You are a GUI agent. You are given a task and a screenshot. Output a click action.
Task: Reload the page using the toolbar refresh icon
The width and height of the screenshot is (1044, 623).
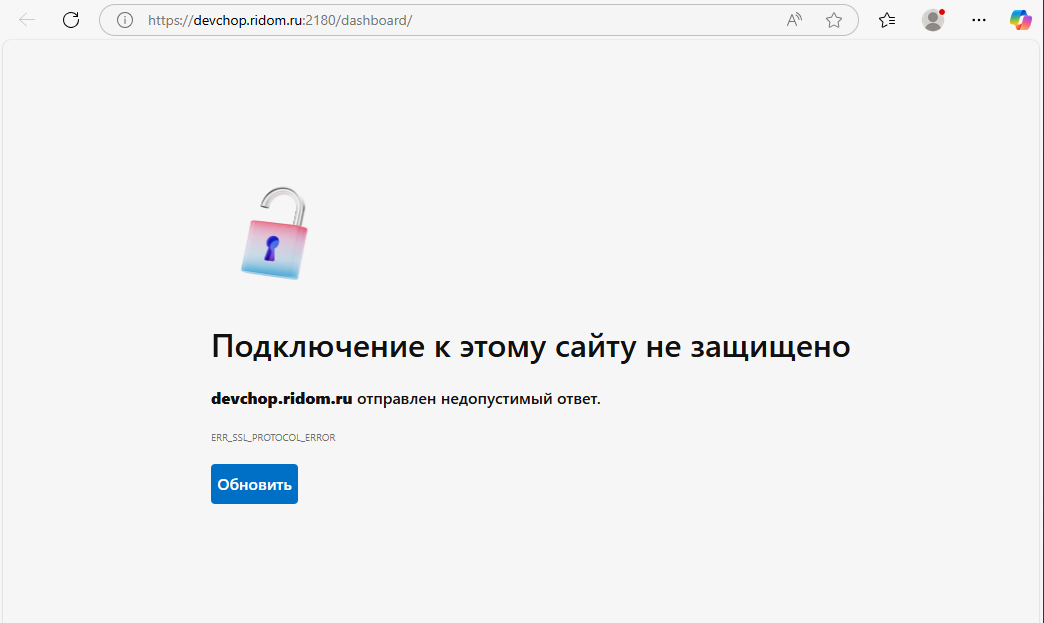(x=71, y=20)
